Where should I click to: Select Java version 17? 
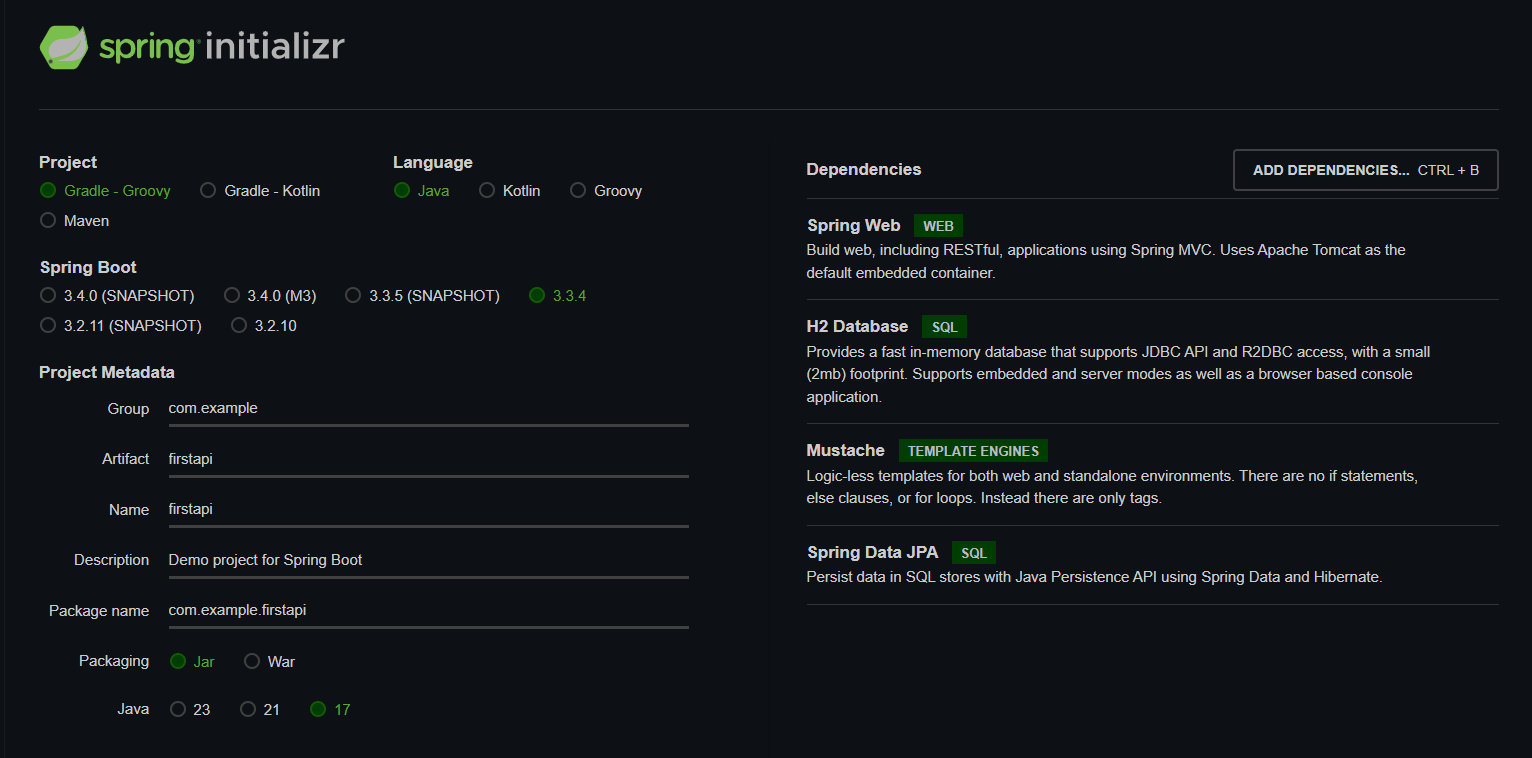[x=330, y=709]
